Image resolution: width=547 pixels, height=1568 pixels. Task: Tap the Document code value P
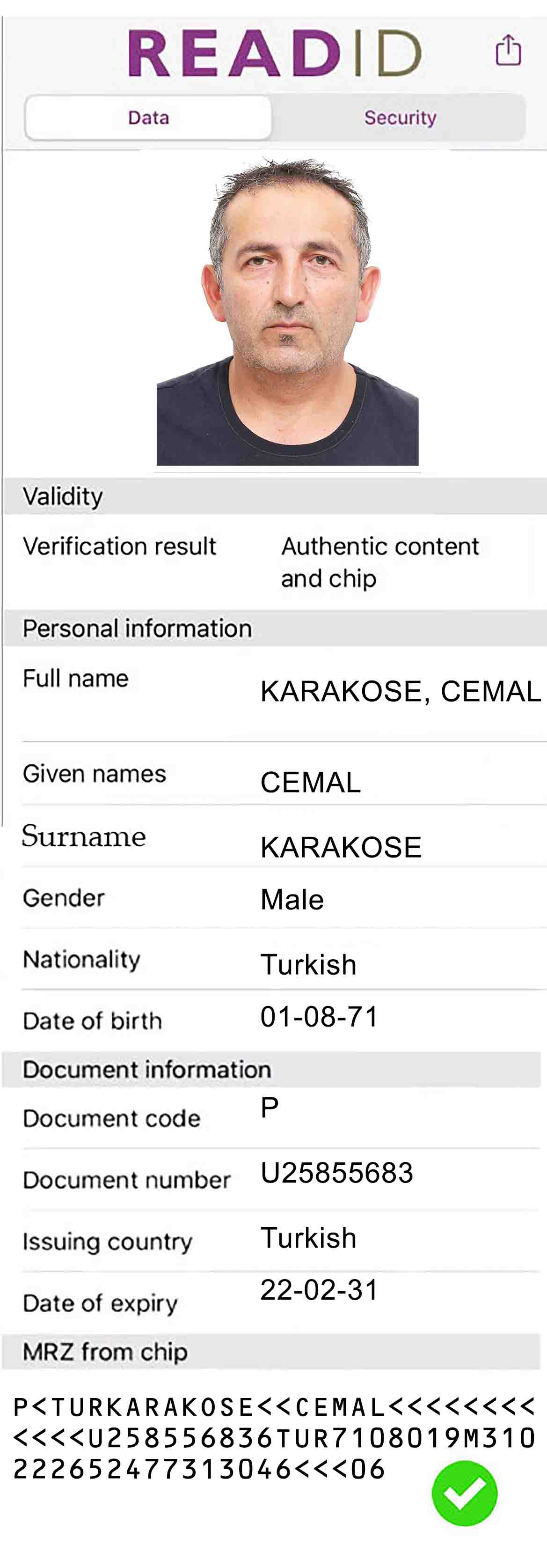pos(270,1107)
